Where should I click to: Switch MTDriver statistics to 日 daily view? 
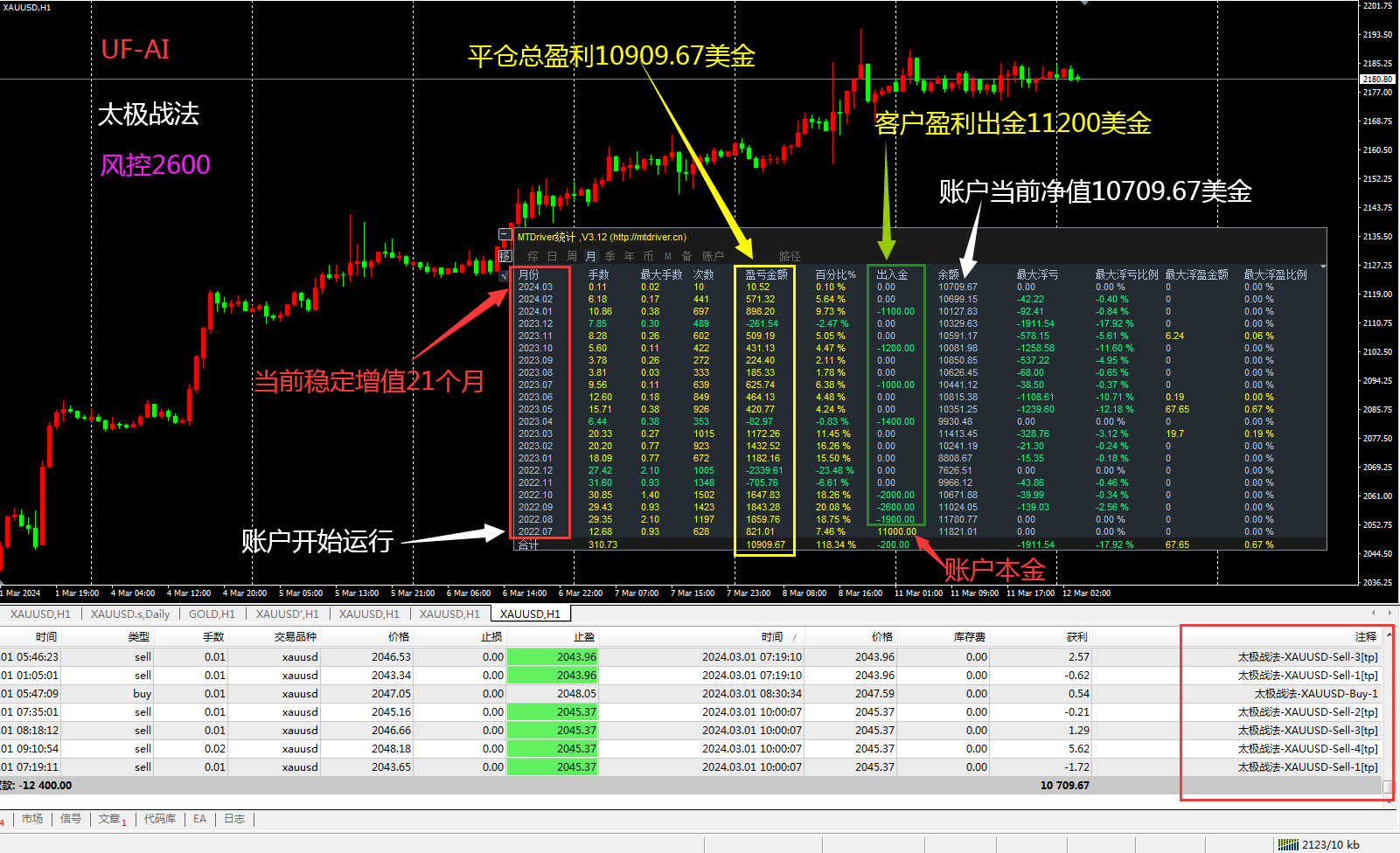[553, 255]
